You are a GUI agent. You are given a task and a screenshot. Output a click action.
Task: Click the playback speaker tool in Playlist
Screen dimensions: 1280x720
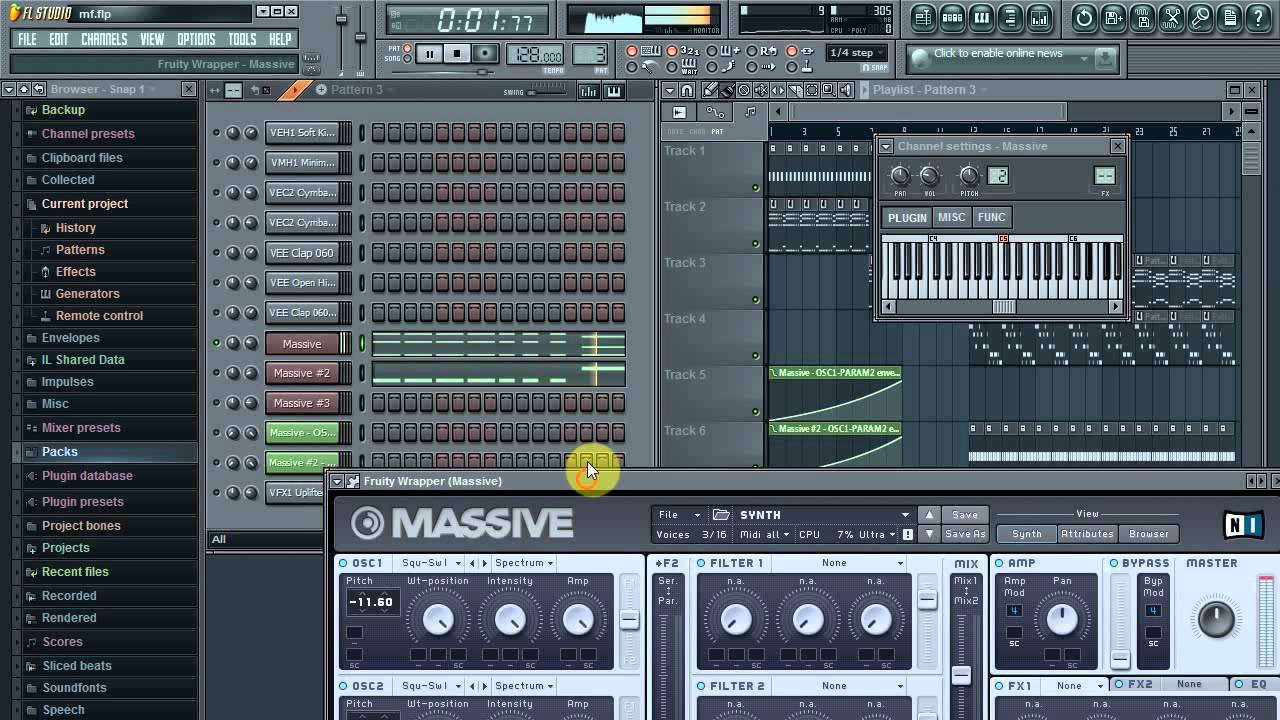tap(846, 90)
